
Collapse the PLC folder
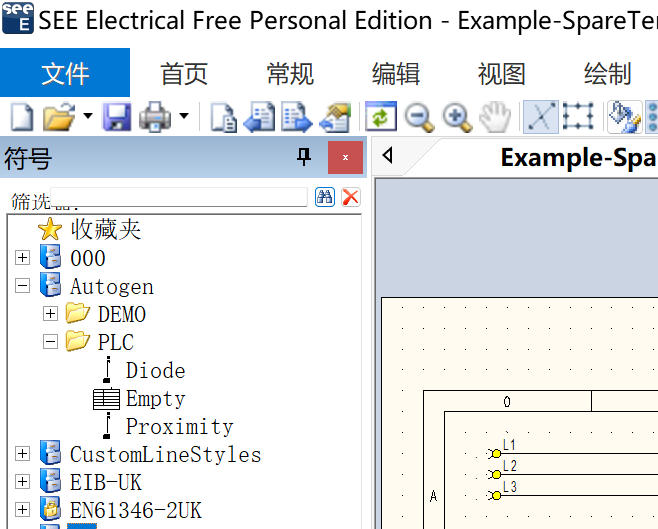50,342
